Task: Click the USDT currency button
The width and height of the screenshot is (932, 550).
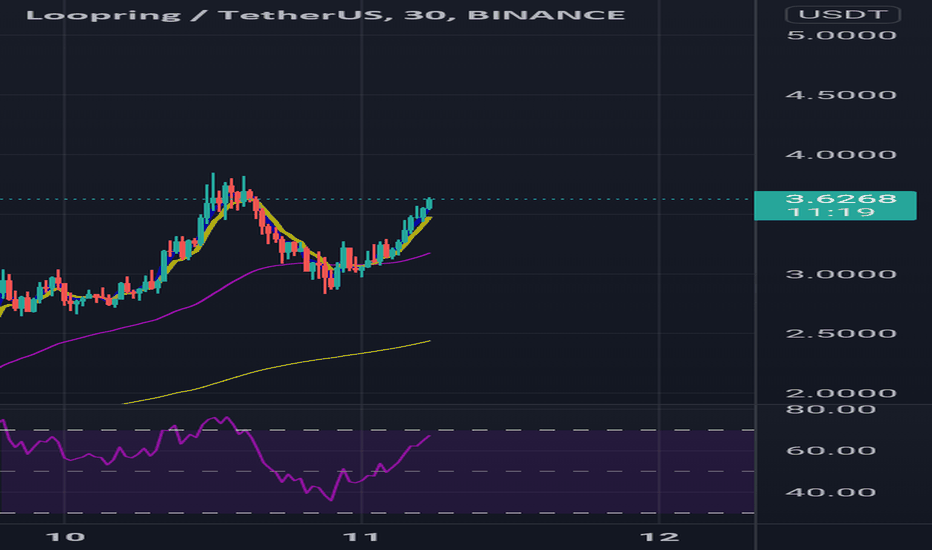Action: [842, 14]
